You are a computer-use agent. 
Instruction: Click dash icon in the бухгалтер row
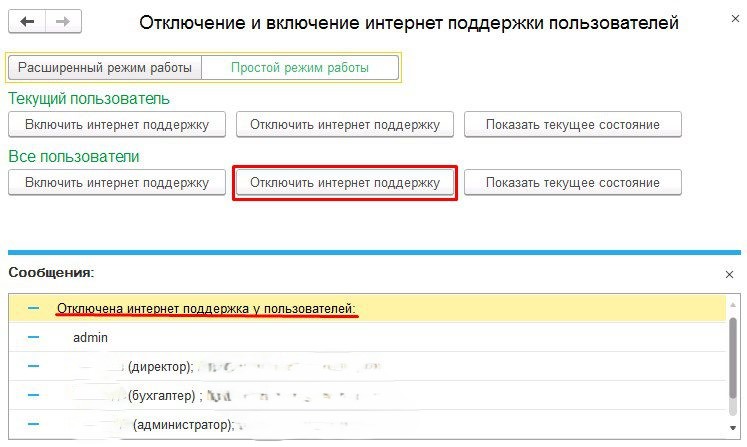point(33,395)
